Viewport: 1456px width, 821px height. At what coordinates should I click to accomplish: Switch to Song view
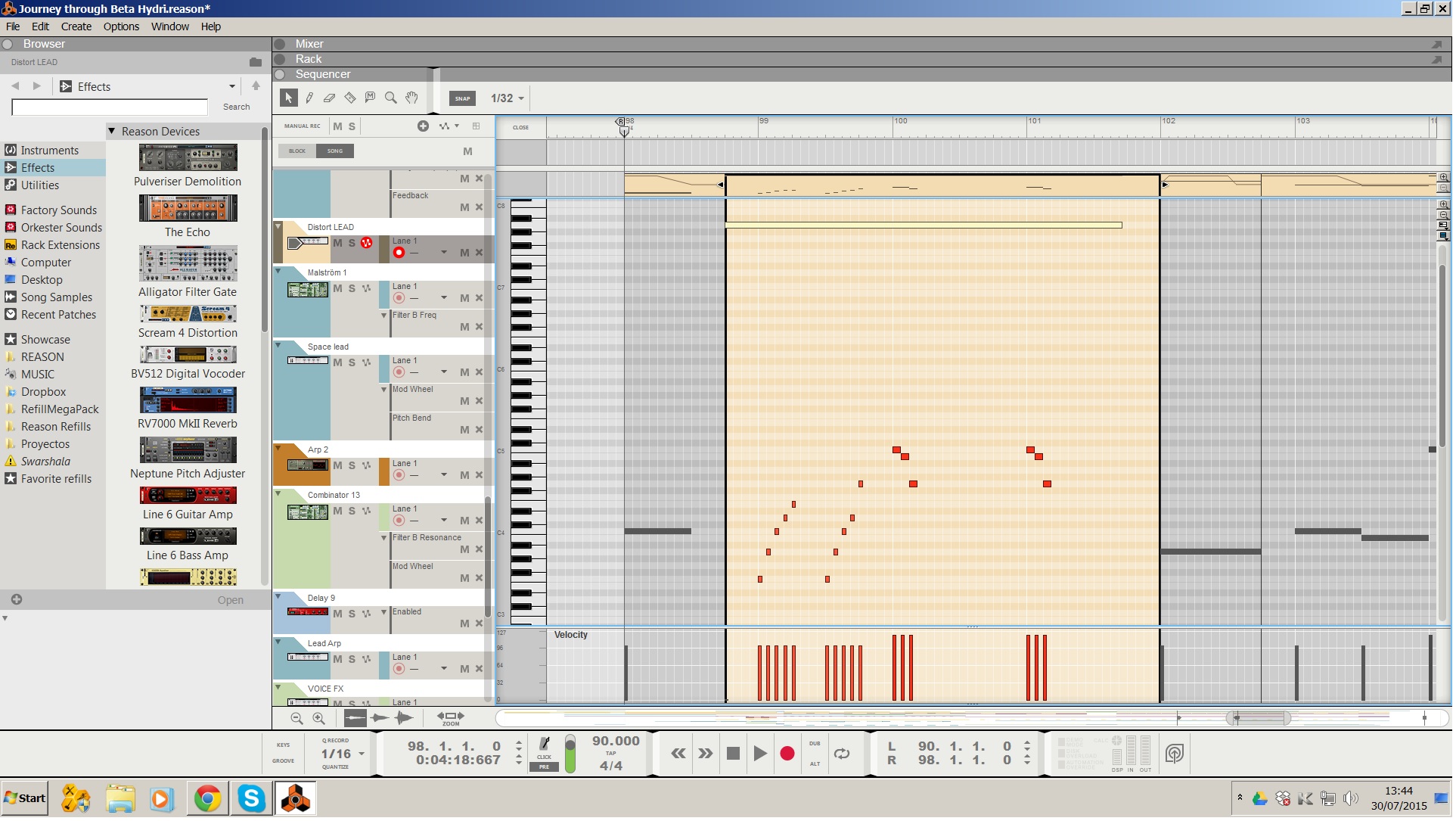coord(335,151)
